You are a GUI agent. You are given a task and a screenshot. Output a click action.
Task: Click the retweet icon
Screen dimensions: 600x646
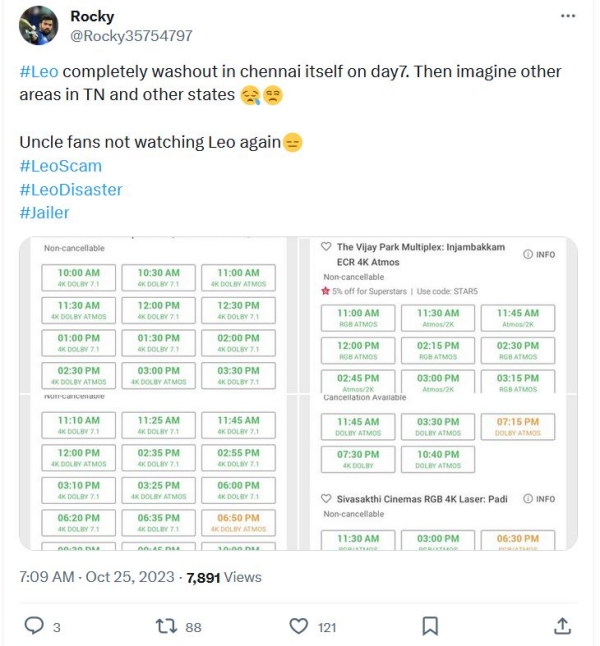tap(167, 626)
